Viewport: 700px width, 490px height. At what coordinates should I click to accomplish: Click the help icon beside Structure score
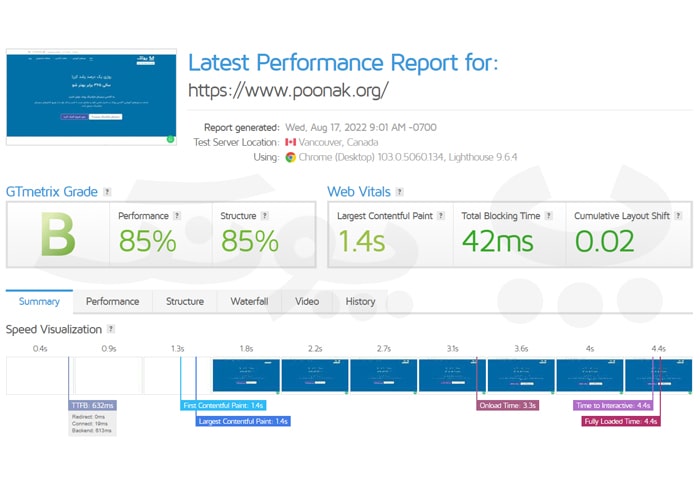coord(265,216)
